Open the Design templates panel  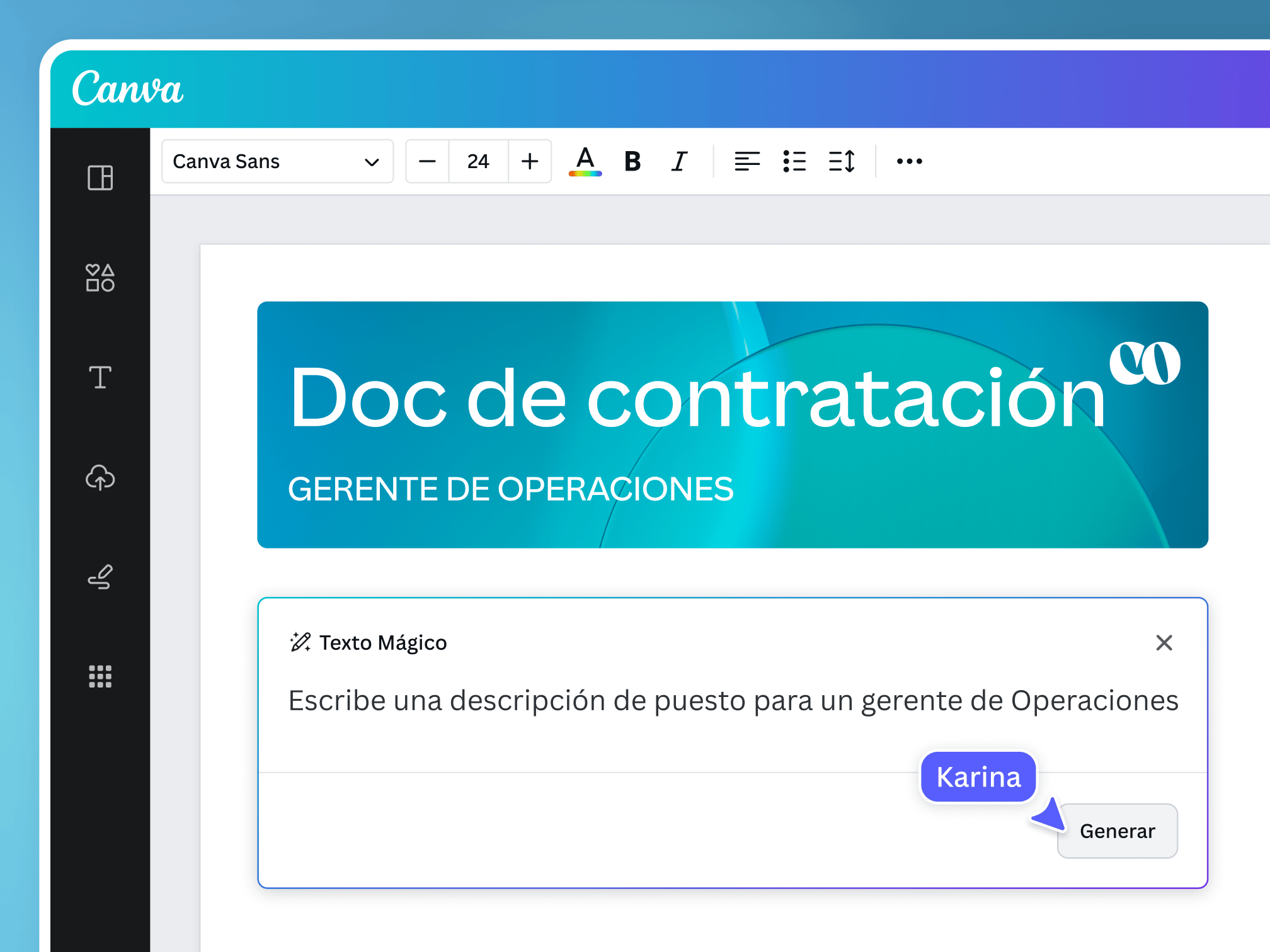pos(100,178)
